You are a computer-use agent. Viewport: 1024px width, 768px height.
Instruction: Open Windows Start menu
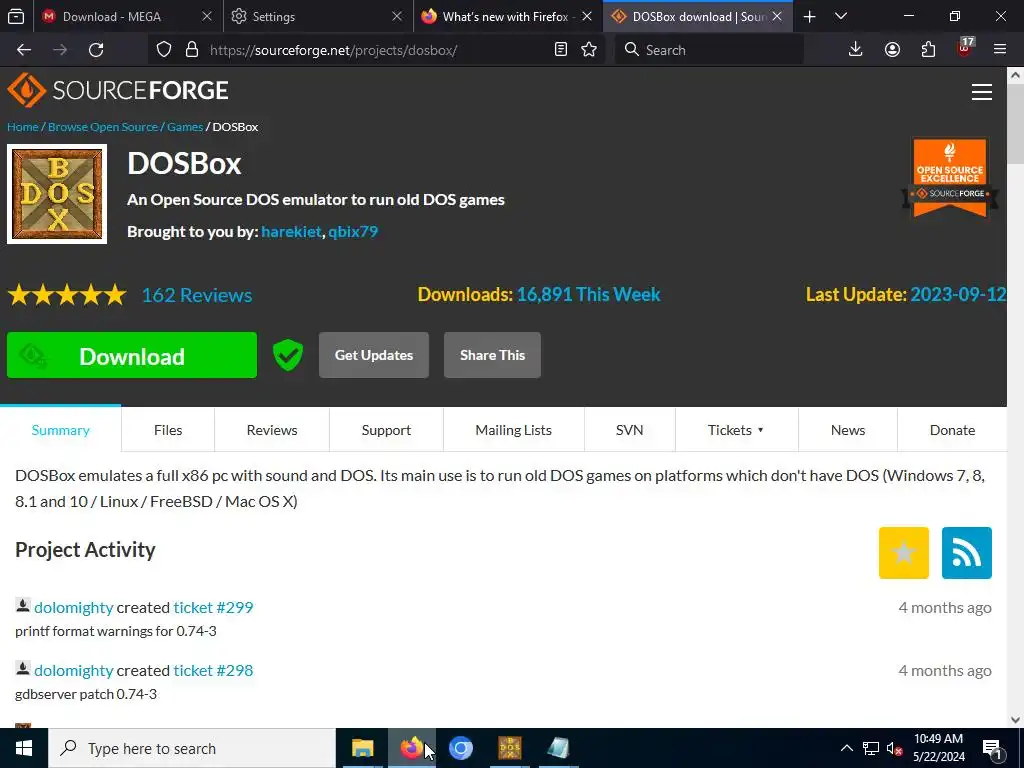click(x=24, y=748)
